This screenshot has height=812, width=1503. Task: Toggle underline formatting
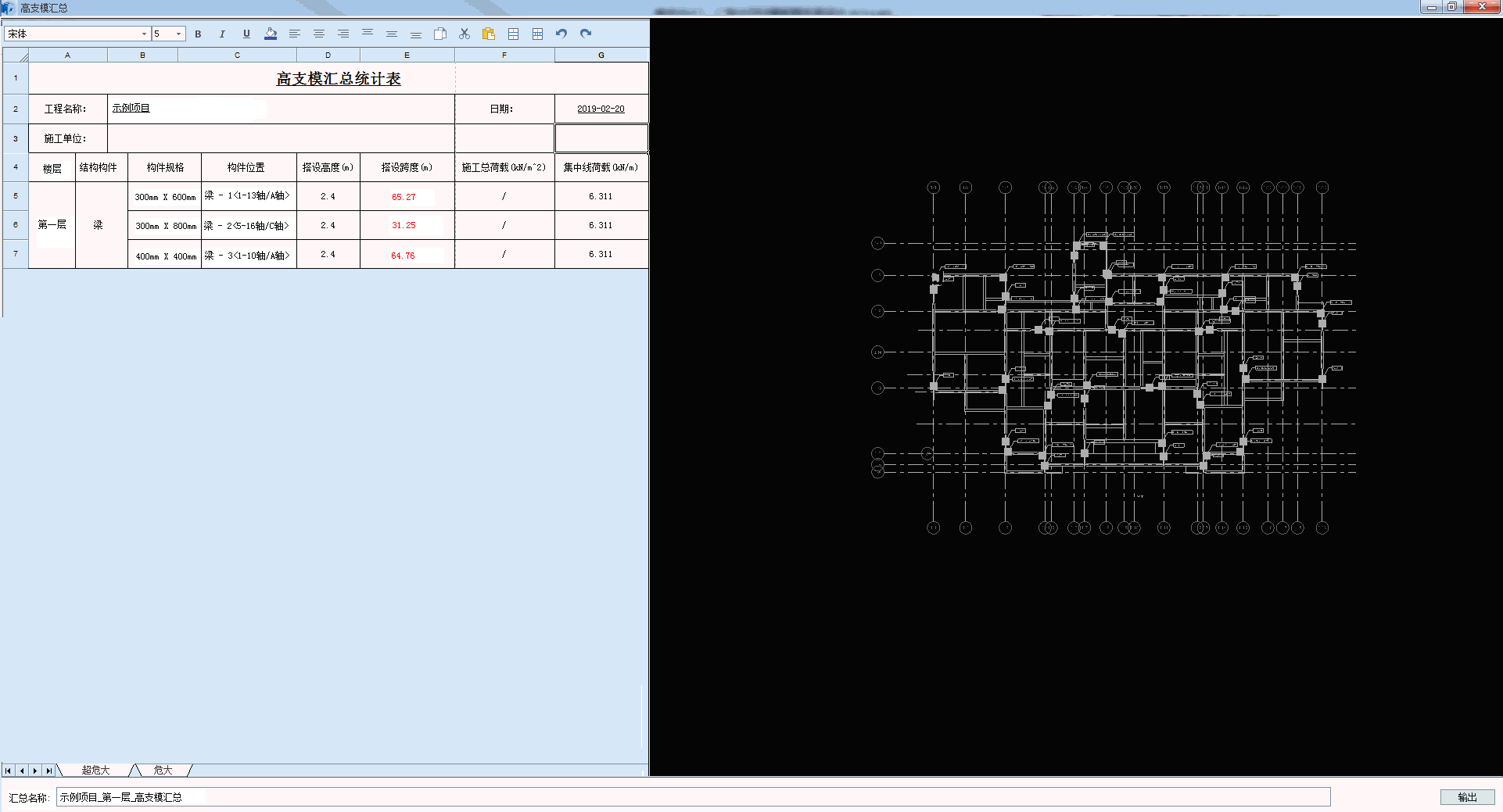246,34
